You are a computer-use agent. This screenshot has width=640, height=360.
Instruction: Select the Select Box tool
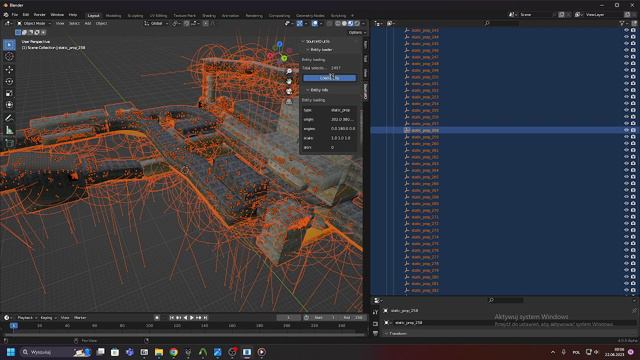(9, 44)
